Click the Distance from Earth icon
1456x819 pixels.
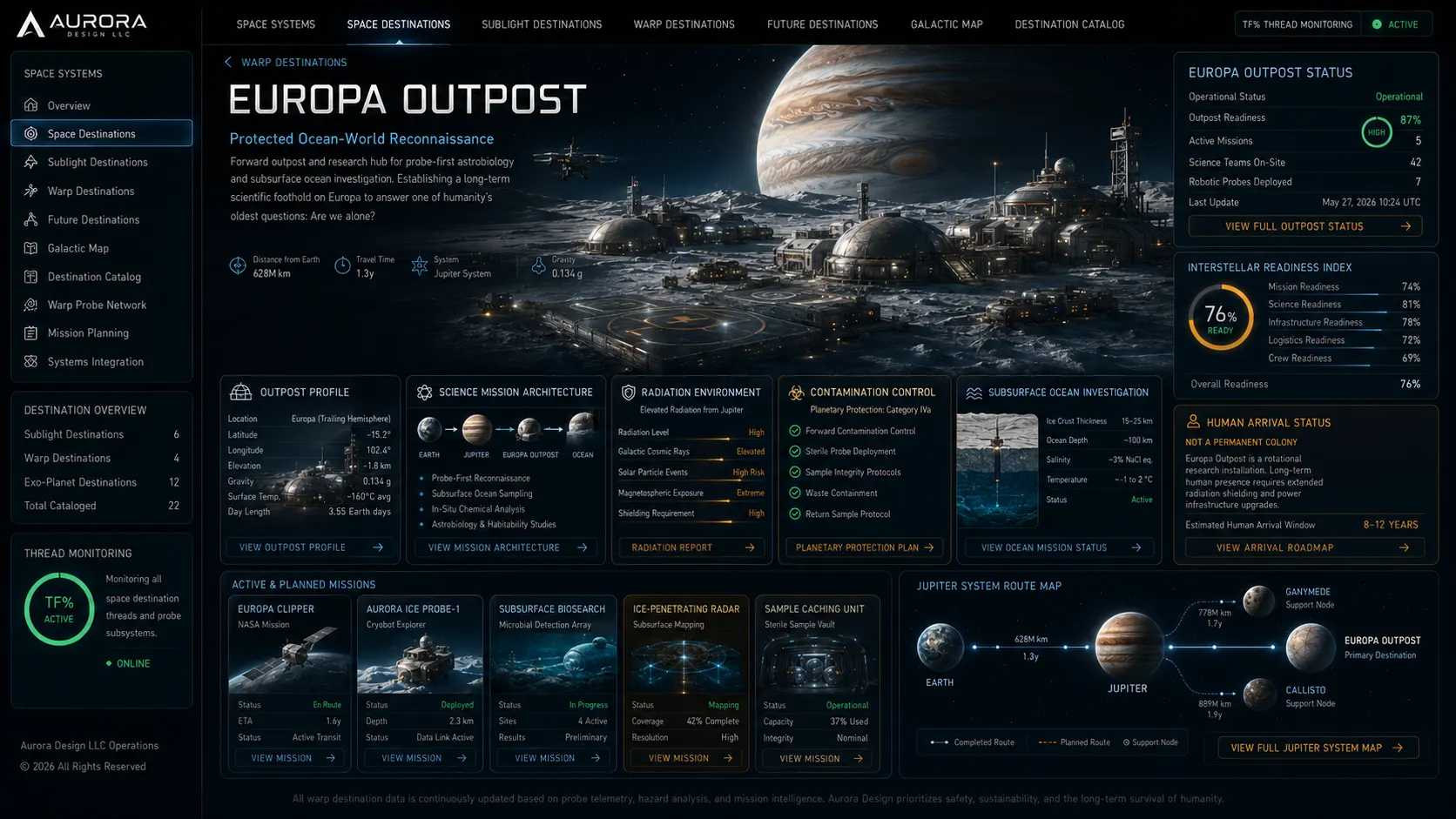(x=238, y=266)
